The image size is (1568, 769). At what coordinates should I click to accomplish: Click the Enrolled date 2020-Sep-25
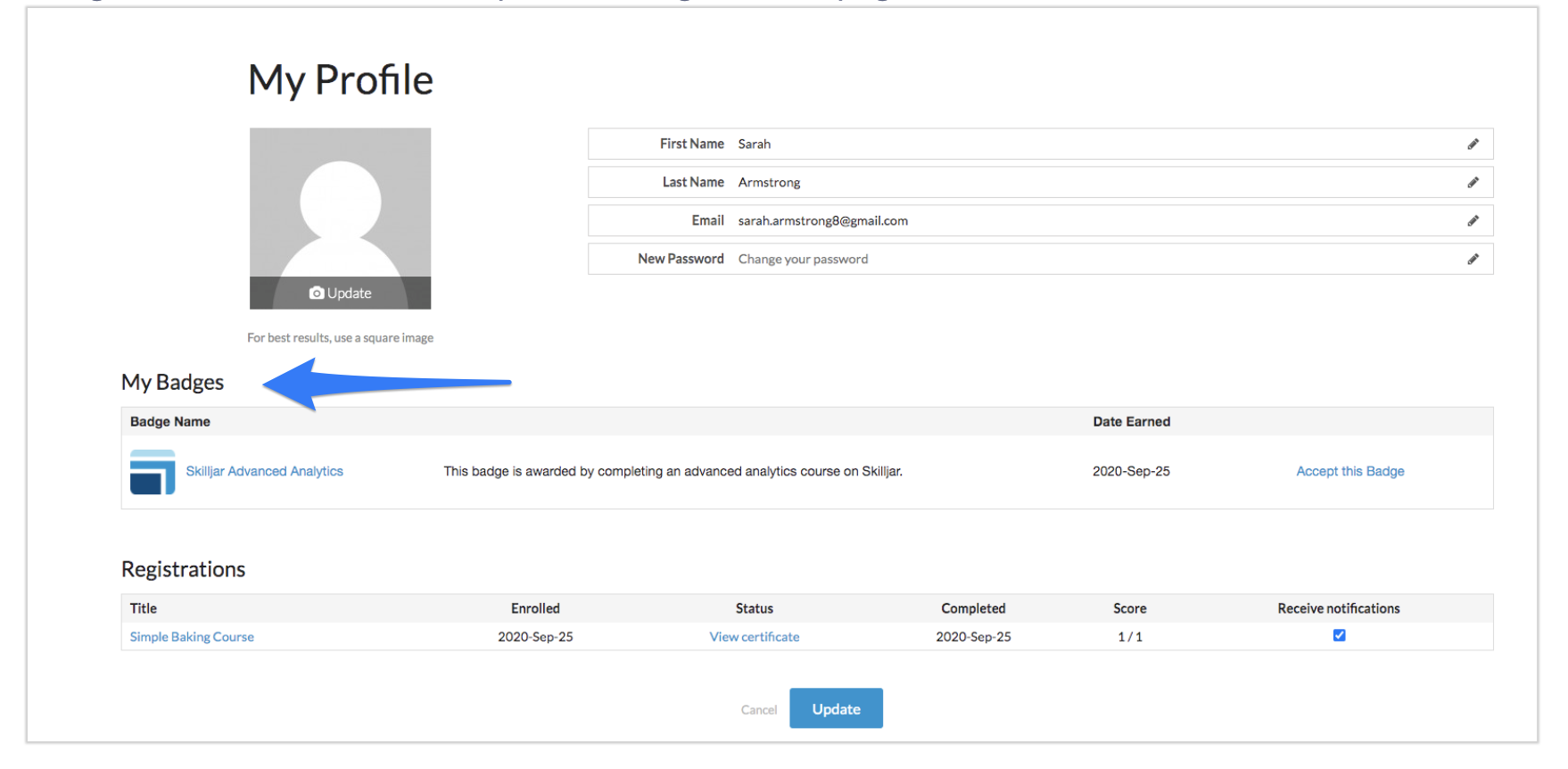[x=535, y=637]
